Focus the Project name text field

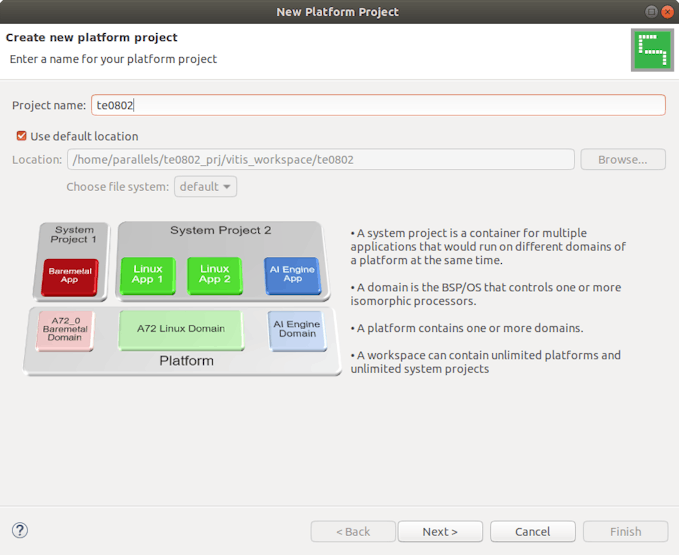point(378,105)
